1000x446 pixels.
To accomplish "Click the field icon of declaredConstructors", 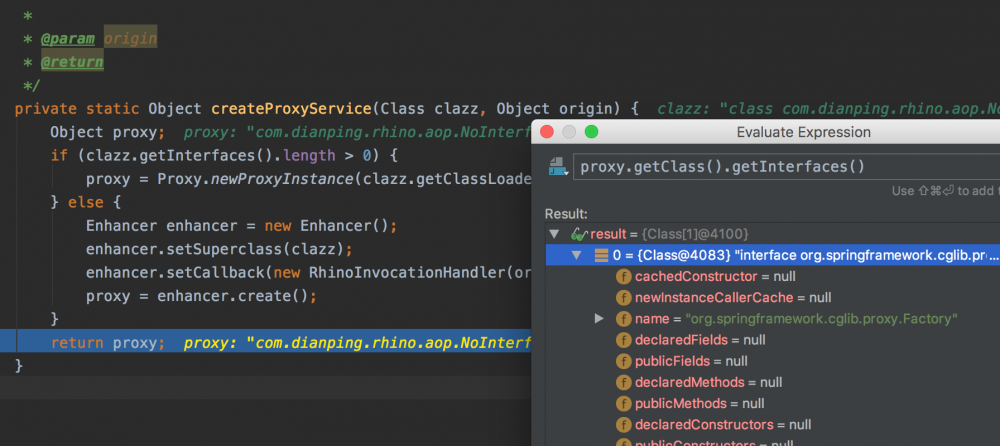I will 623,424.
